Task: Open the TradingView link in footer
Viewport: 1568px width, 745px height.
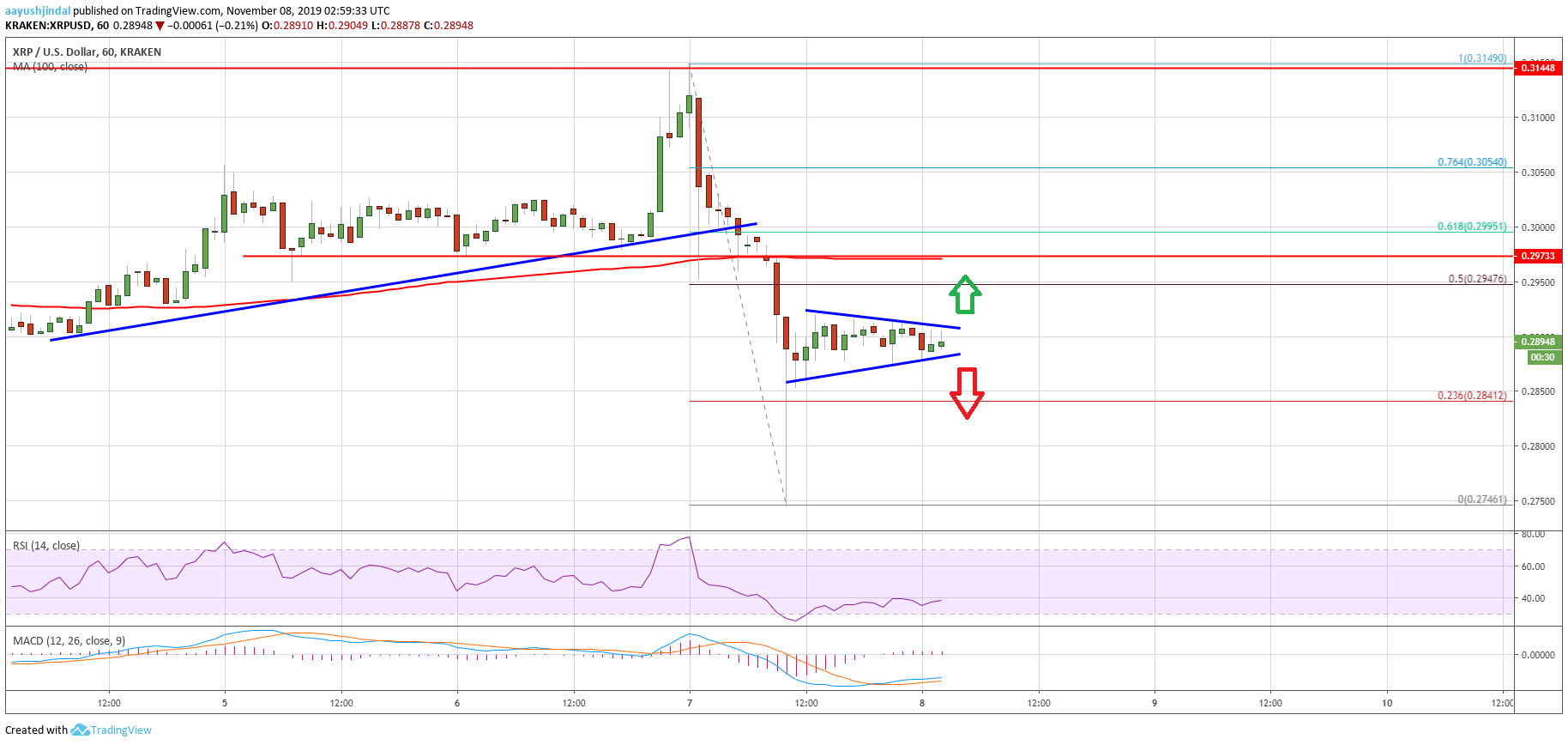Action: point(121,730)
